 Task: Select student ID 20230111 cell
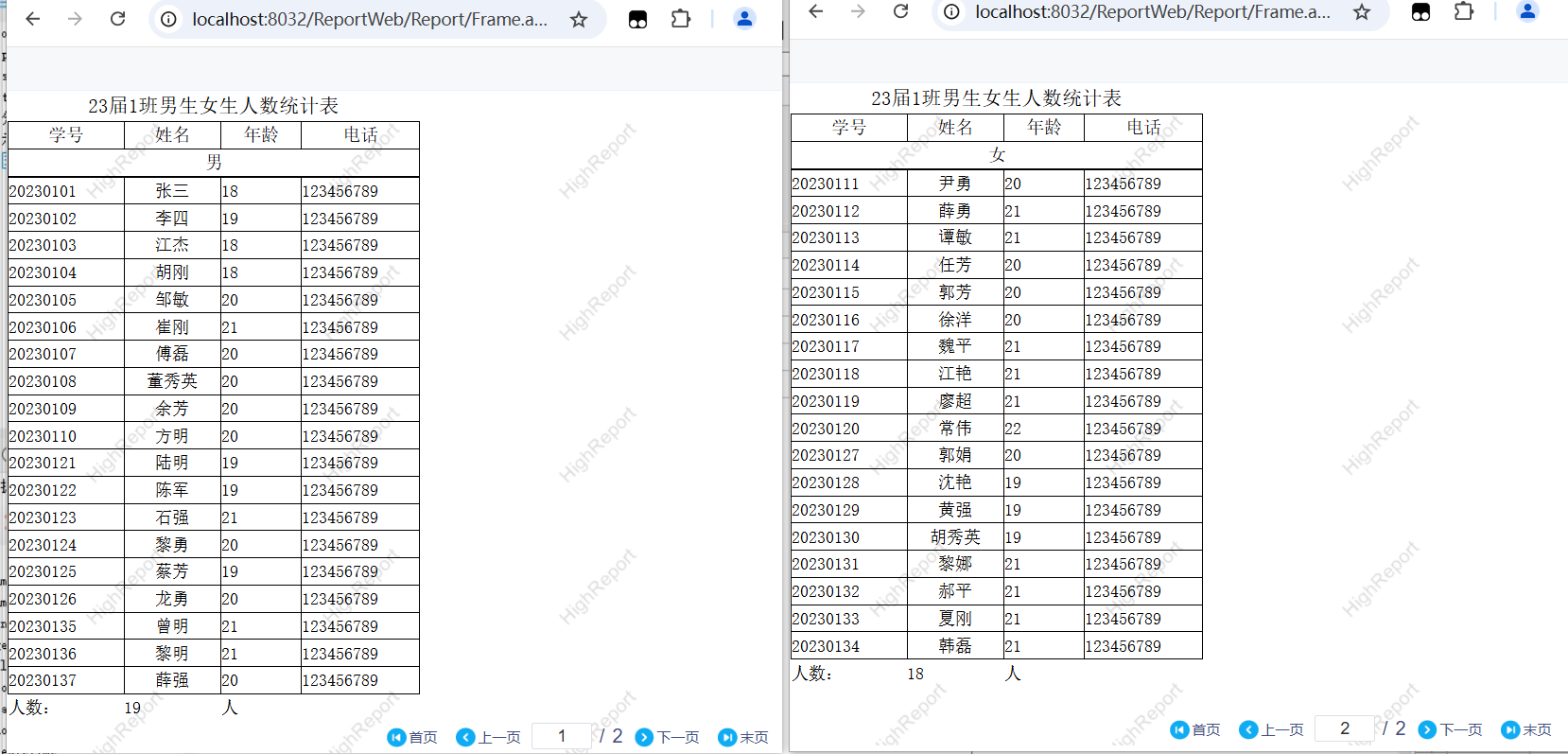point(849,184)
